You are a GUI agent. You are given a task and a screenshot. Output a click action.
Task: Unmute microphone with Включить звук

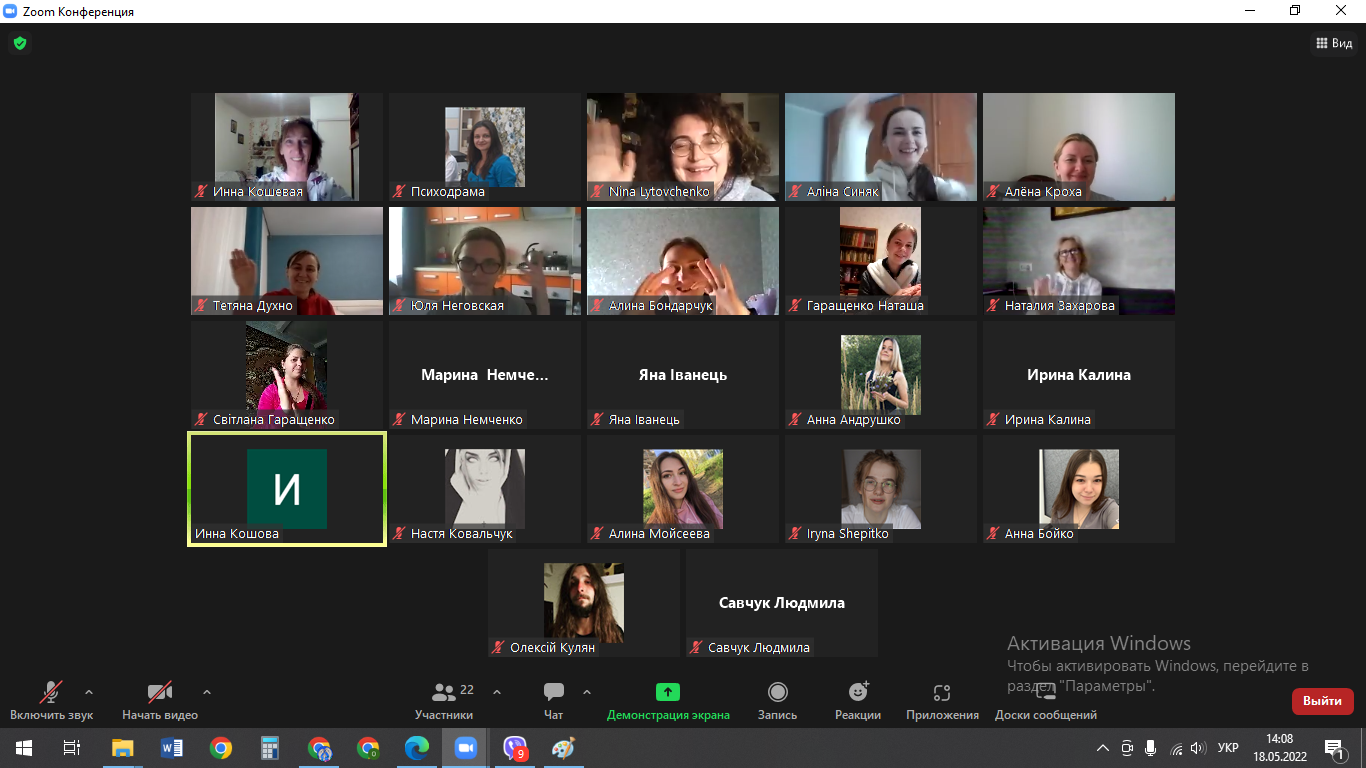coord(51,692)
